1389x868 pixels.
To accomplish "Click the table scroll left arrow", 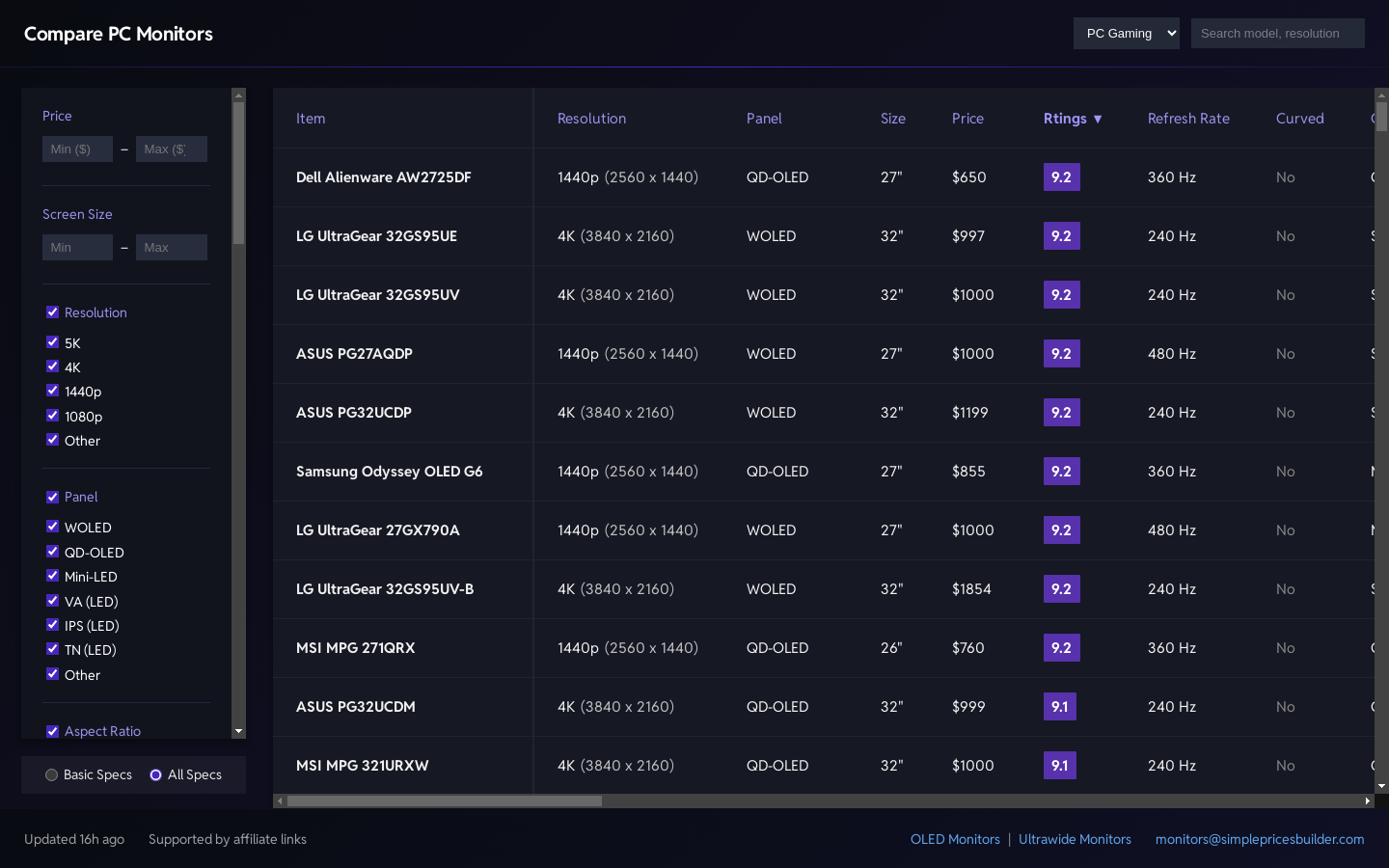I will (280, 801).
